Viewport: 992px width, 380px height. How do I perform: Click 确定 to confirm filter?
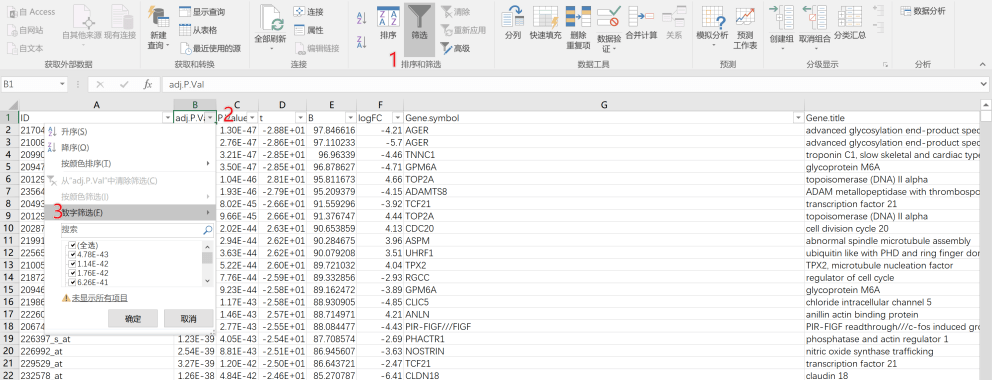tap(133, 318)
